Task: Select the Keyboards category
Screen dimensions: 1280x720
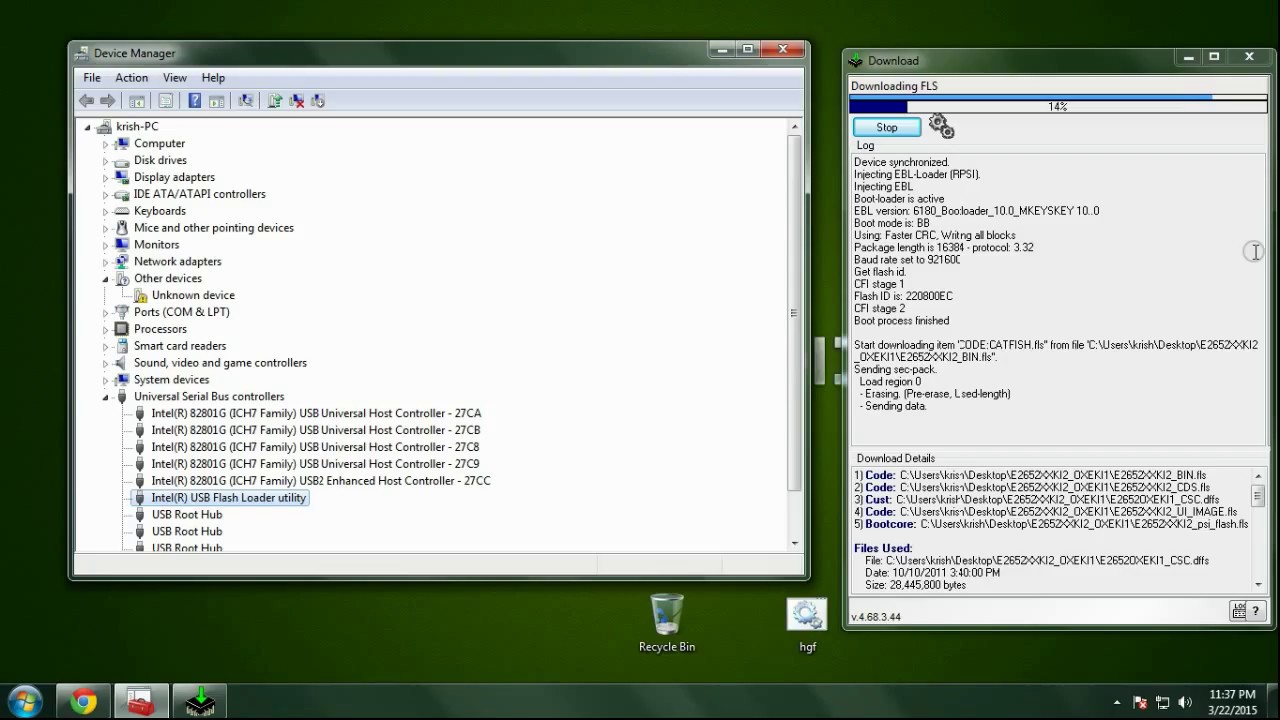Action: click(160, 211)
